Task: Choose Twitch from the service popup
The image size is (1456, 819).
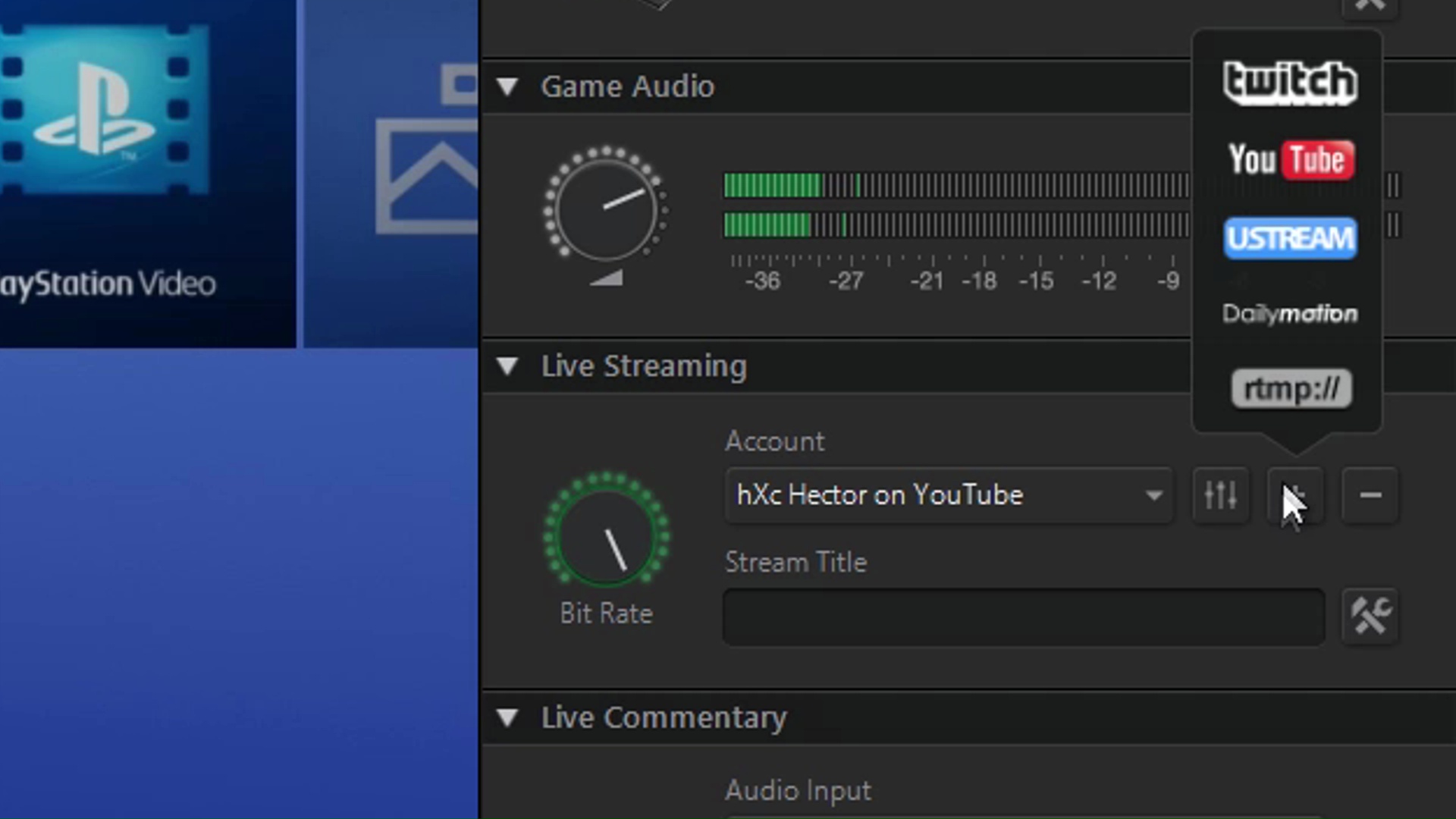Action: point(1290,83)
